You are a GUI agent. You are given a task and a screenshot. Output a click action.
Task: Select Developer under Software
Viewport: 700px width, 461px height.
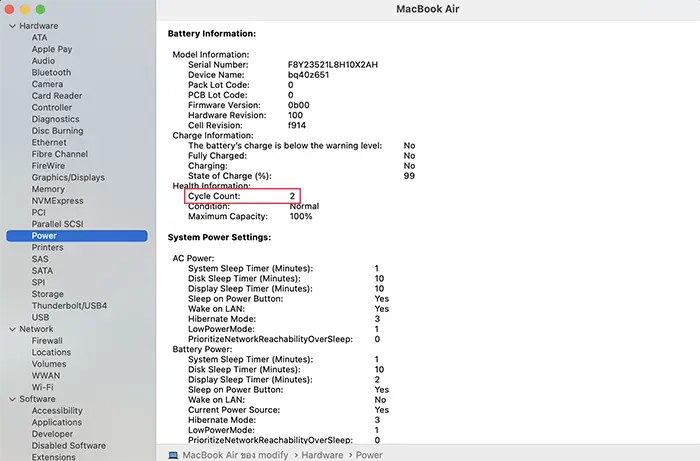tap(52, 434)
